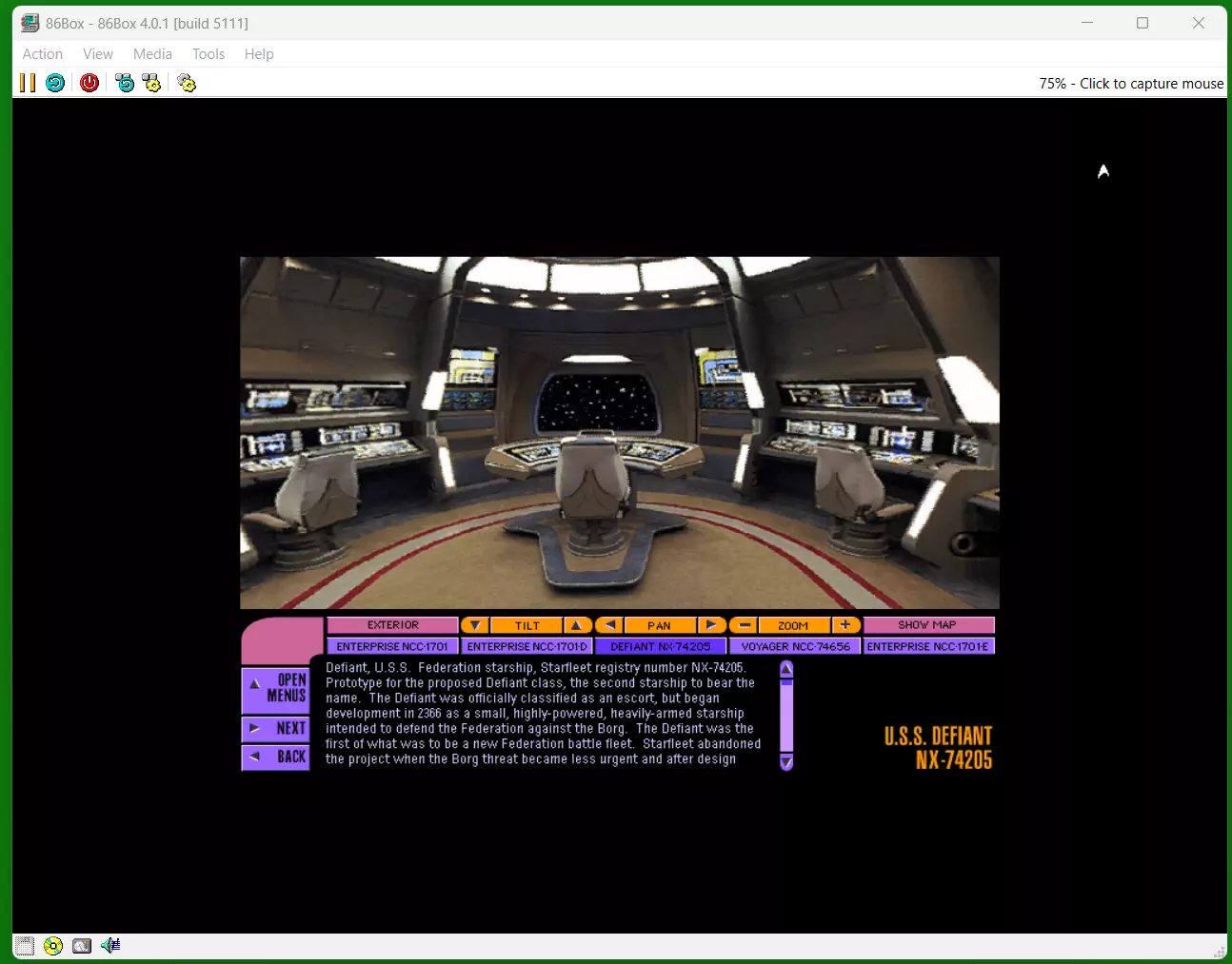Screen dimensions: 1232x964
Task: Click the SHOW MAP button
Action: tap(928, 625)
